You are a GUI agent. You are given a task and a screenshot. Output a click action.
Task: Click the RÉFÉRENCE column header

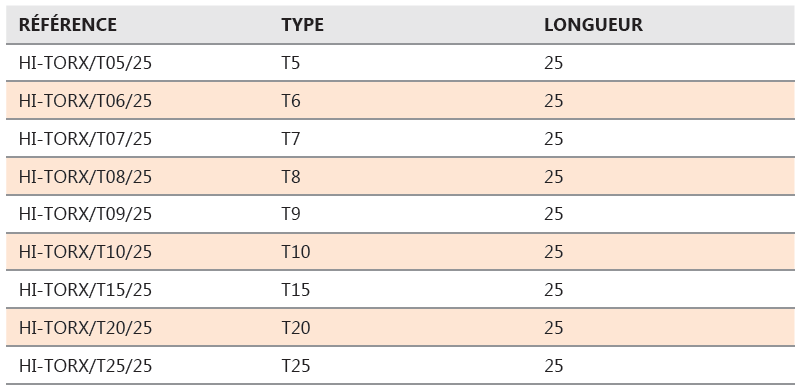(x=67, y=25)
